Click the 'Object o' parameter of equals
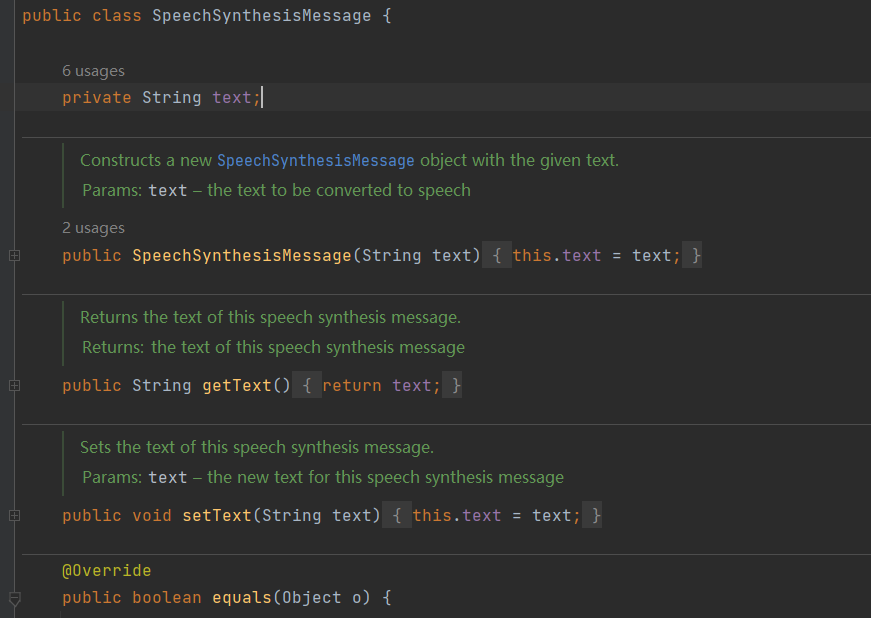Screen dimensions: 871x618 [322, 597]
